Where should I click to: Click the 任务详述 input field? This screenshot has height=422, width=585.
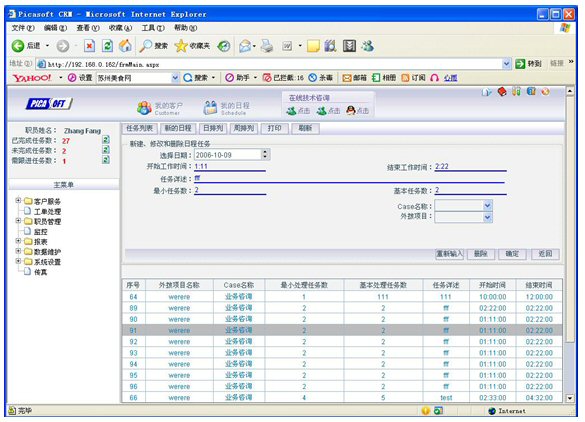[x=349, y=178]
